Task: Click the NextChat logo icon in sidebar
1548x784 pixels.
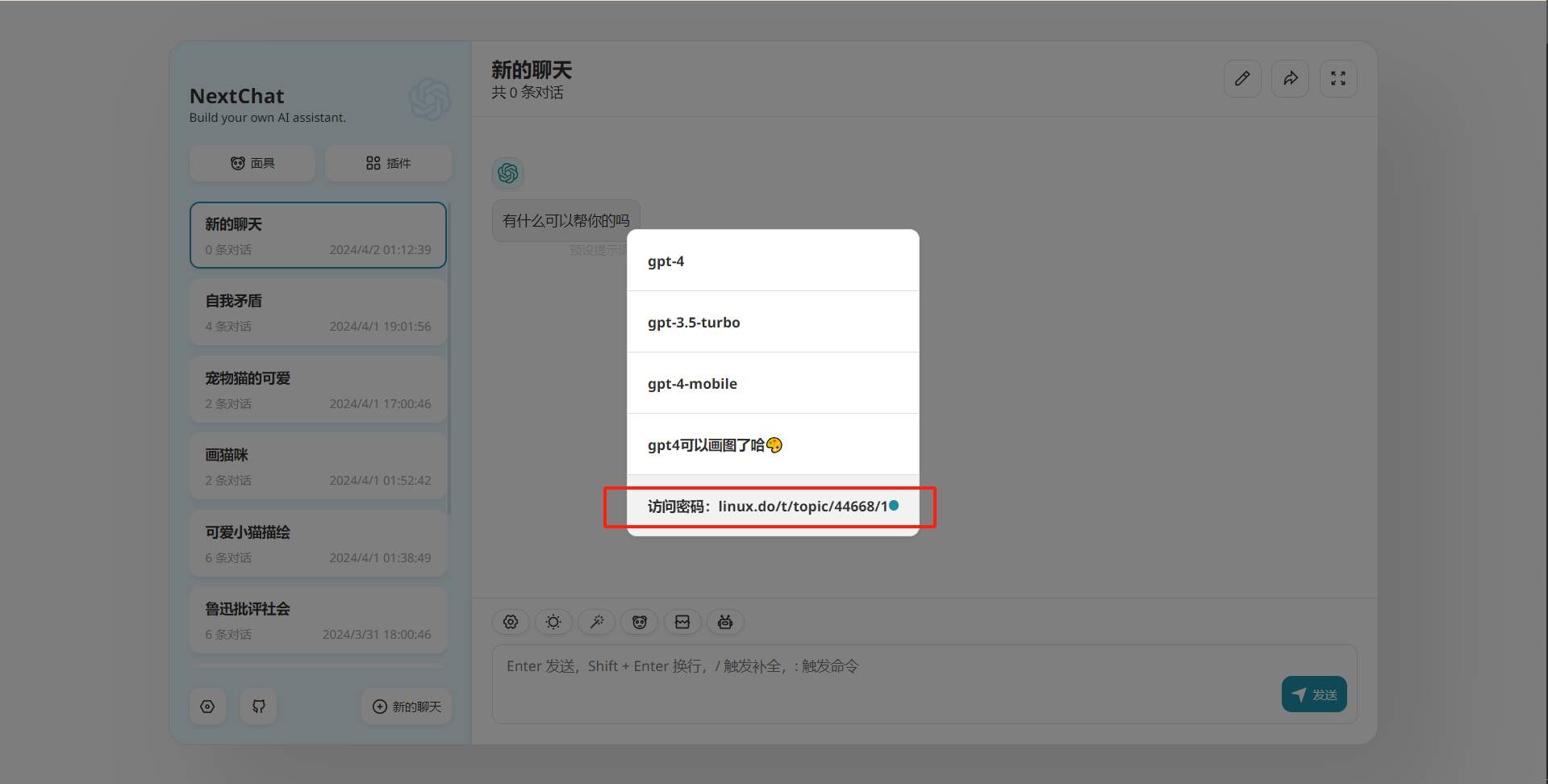Action: point(429,99)
